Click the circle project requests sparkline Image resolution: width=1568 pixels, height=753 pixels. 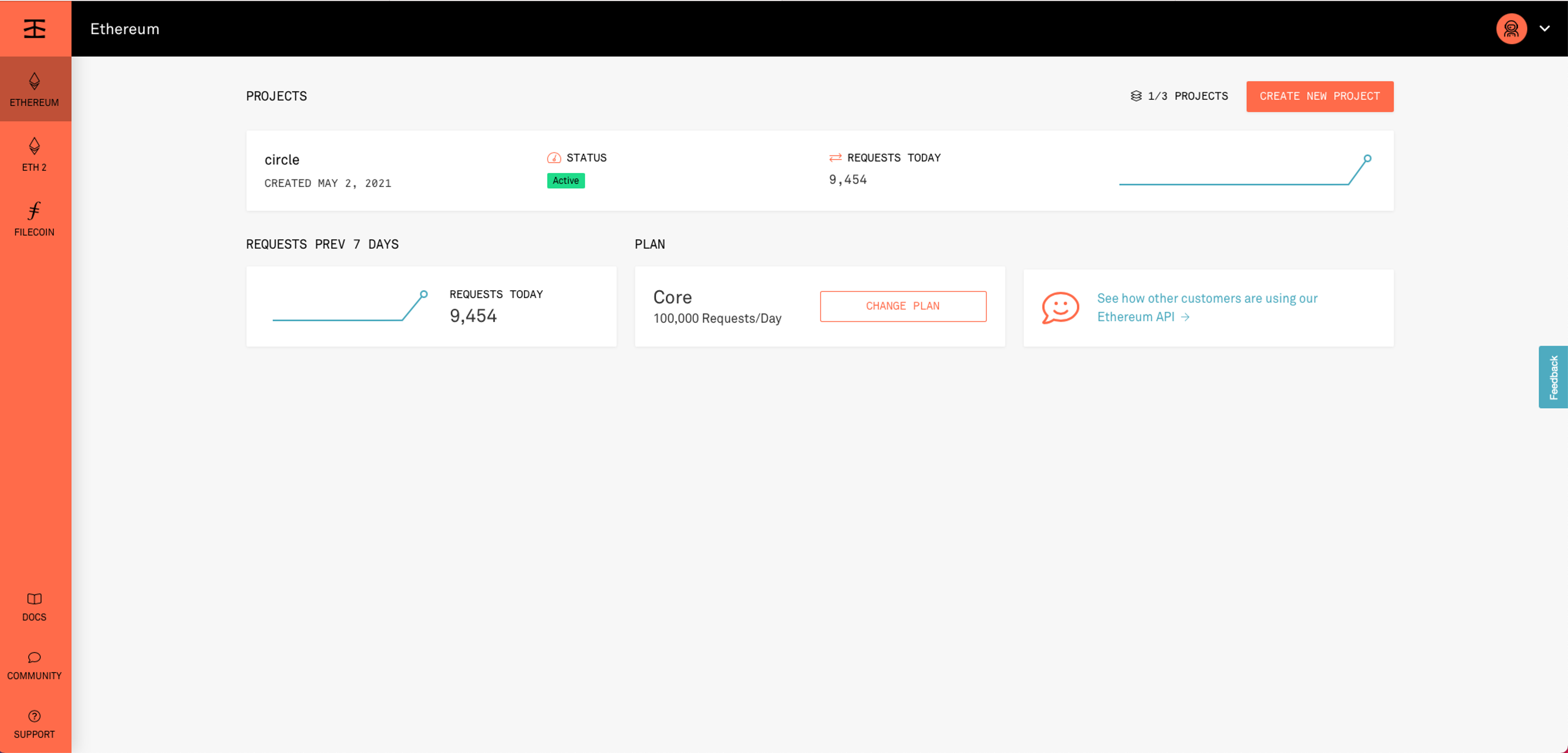tap(1245, 171)
